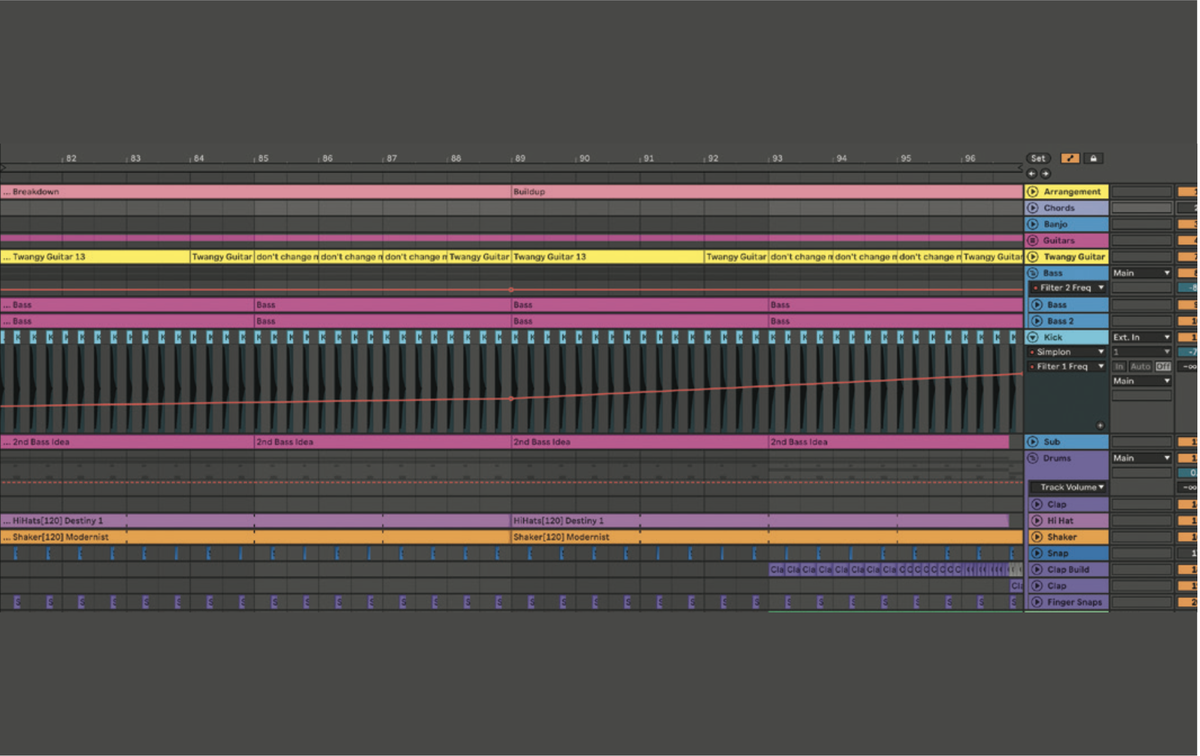This screenshot has height=756, width=1200.
Task: Enable In monitoring on the Kick track
Action: coord(1120,366)
